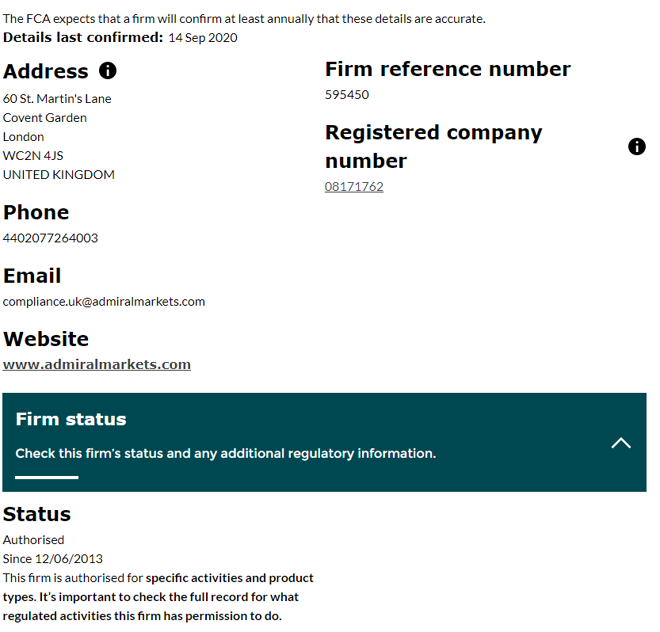Click the info icon next to Address

pos(108,71)
